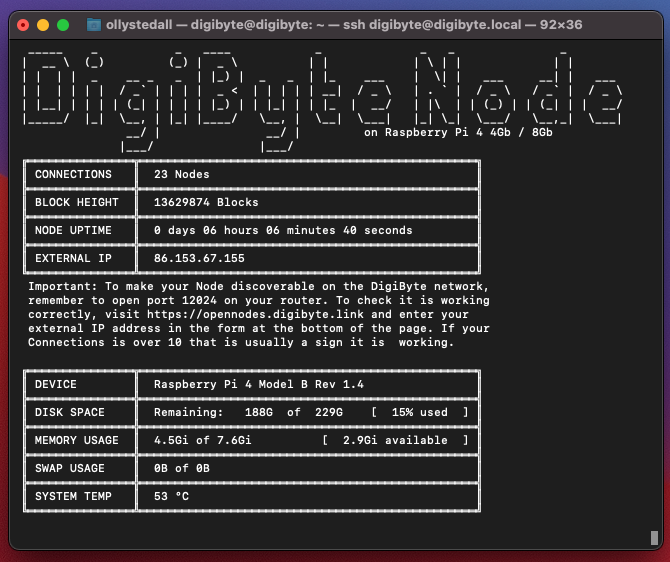
Task: Click the '23 Nodes' value
Action: click(x=182, y=174)
